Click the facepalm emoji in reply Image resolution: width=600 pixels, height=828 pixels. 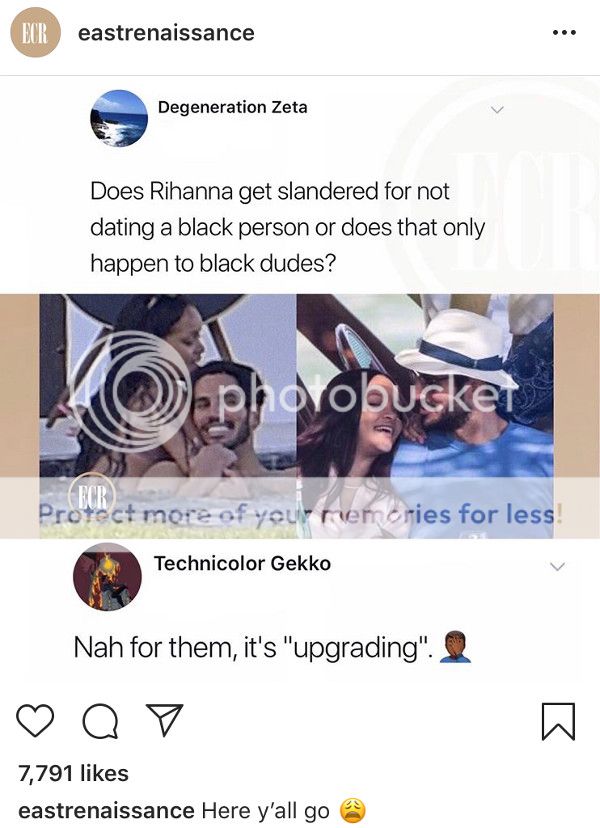click(x=455, y=646)
